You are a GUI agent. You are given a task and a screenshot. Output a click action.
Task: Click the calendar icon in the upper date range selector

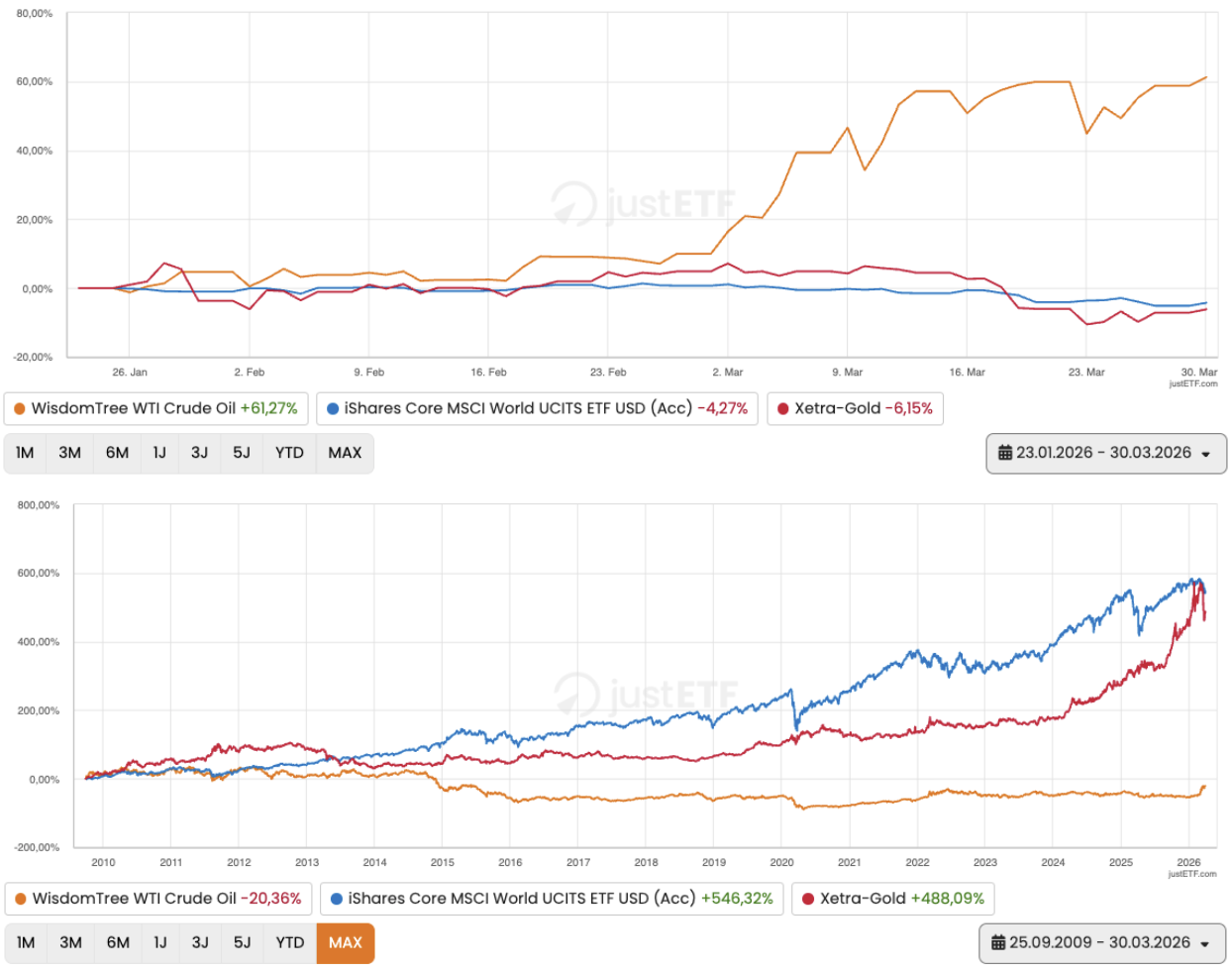pyautogui.click(x=1005, y=453)
